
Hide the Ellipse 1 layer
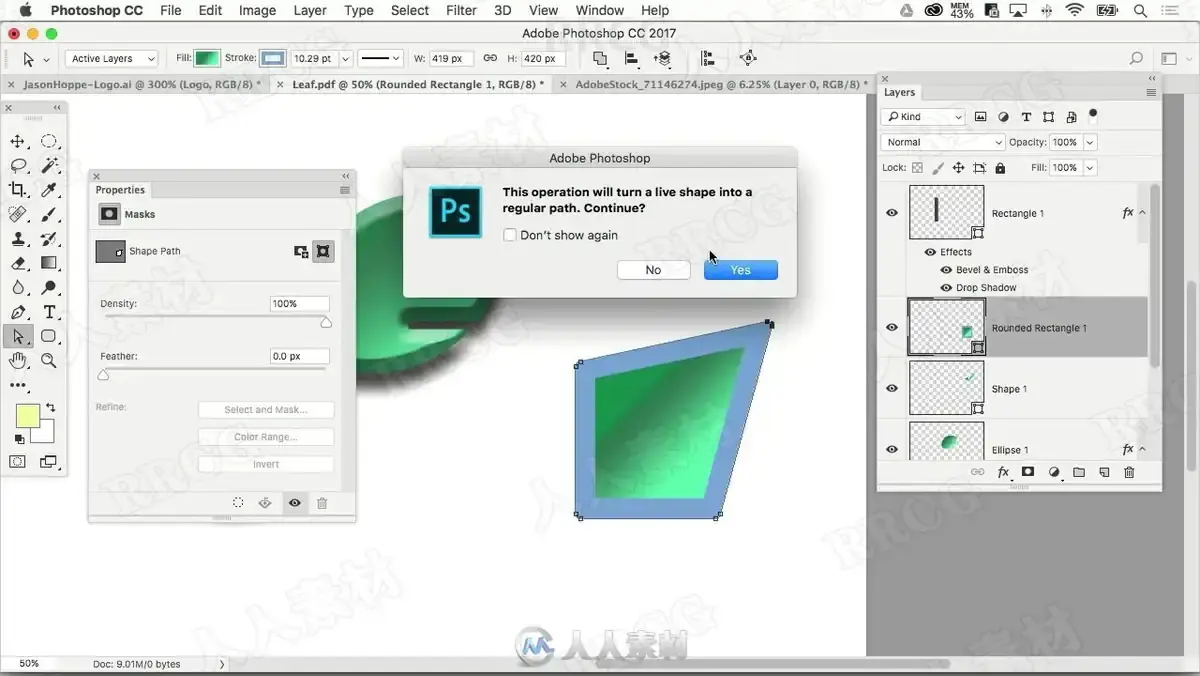point(892,449)
